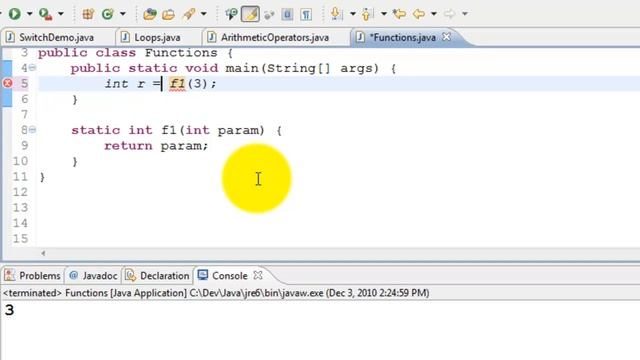Open the Search icon's dropdown arrow
Image resolution: width=640 pixels, height=360 pixels.
(x=204, y=14)
